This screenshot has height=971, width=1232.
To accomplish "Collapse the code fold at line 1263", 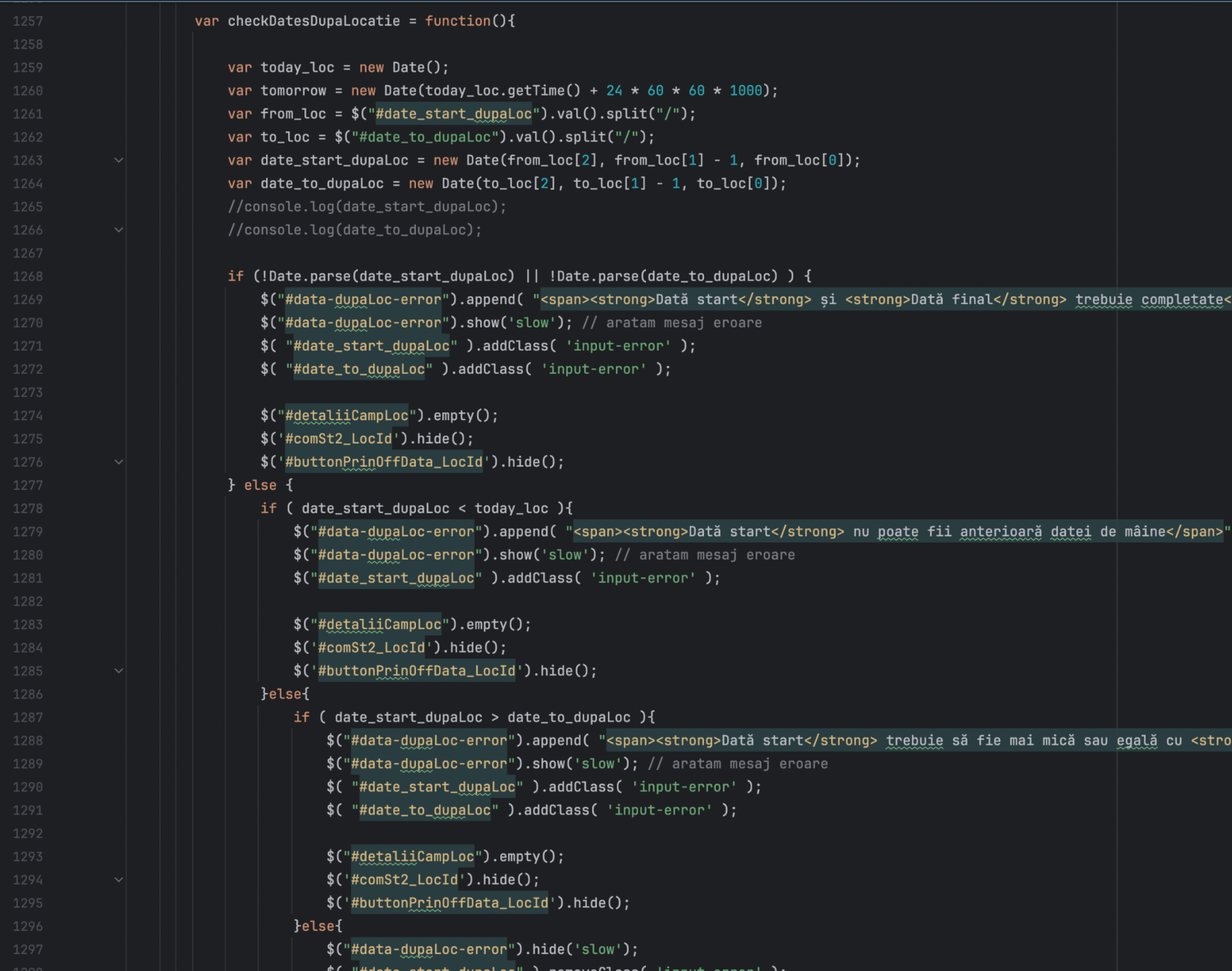I will point(118,160).
